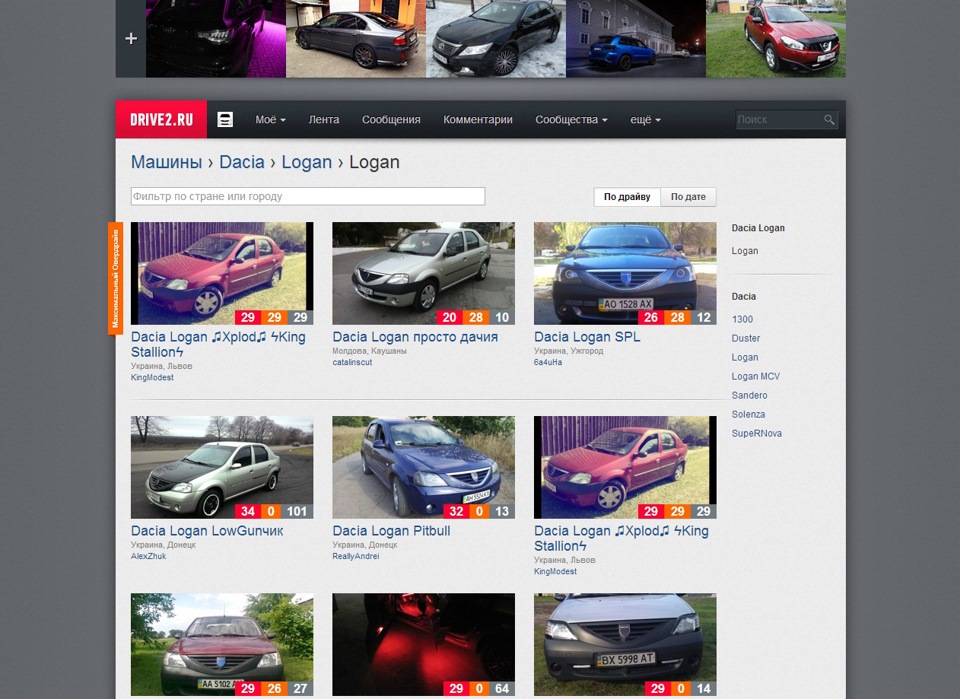Click red badge 26 on SPL photo

(651, 317)
